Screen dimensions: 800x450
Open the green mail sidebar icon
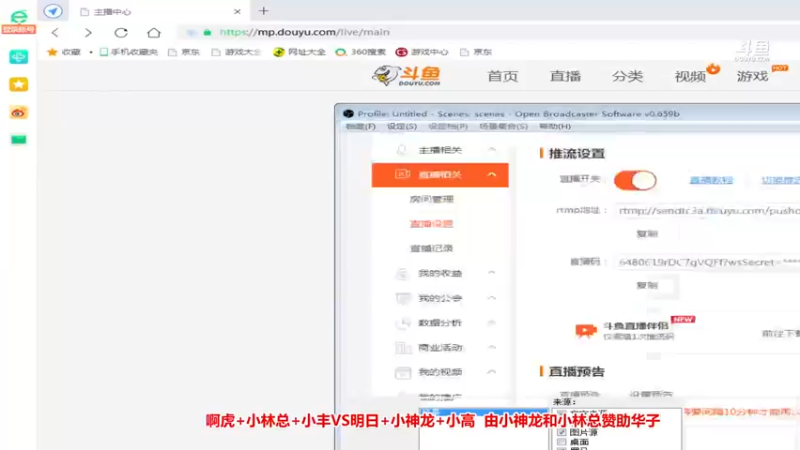pos(18,139)
